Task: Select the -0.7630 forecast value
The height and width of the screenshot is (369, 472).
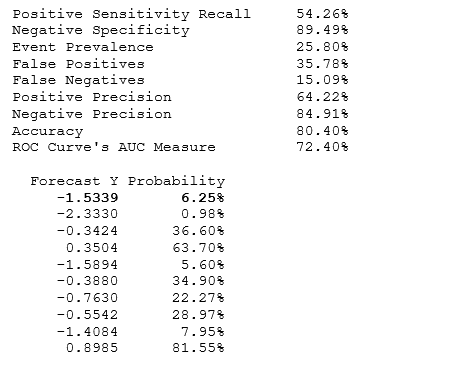Action: 88,298
